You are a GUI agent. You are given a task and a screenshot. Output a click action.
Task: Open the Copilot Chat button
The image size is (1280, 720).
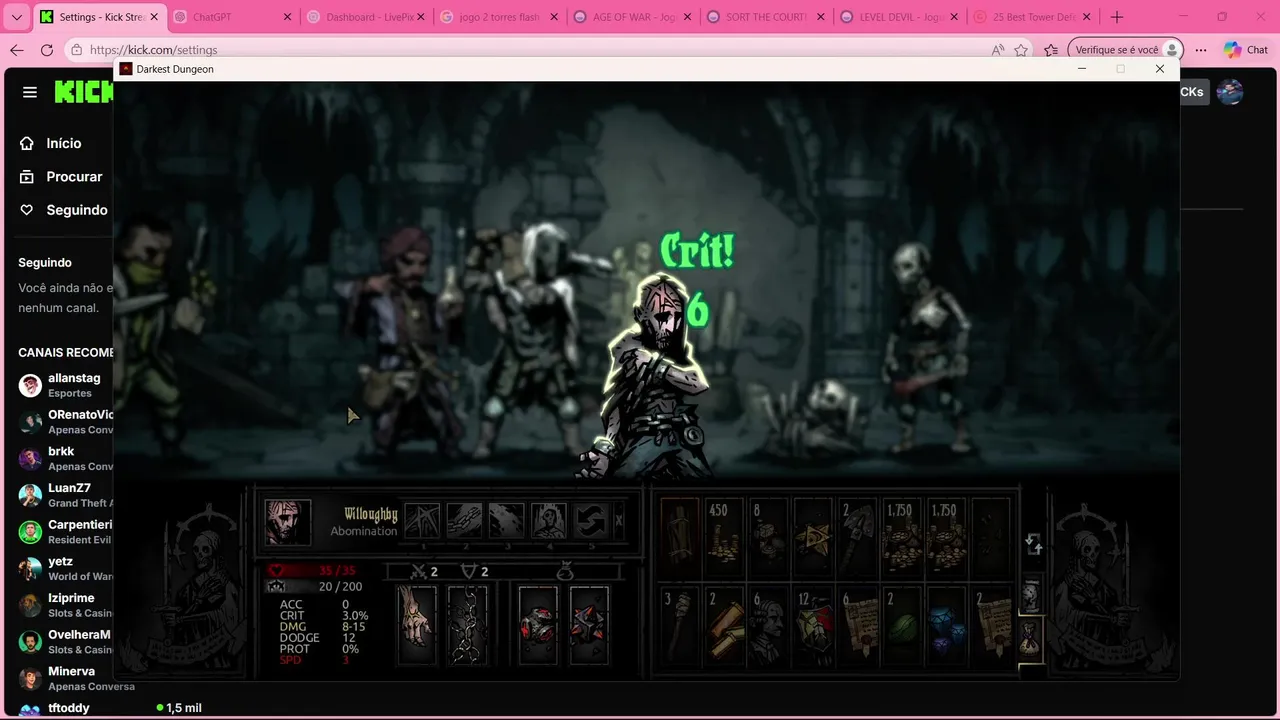[1246, 50]
